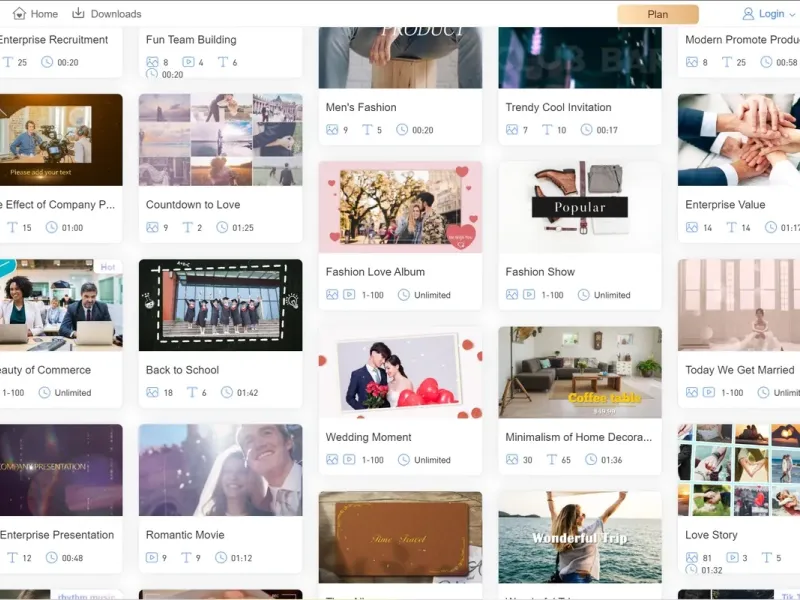Viewport: 800px width, 600px height.
Task: Click text icon under Fun Team Building
Action: point(223,62)
